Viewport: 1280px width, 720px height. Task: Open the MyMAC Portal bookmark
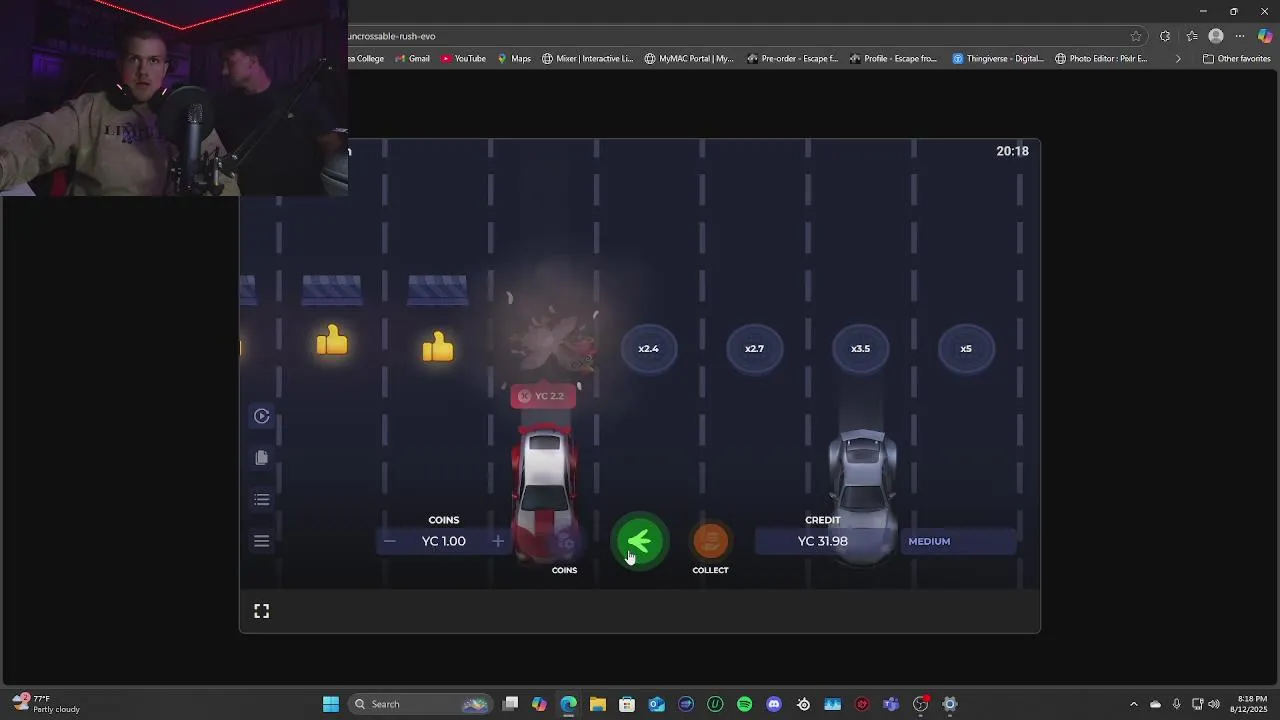[689, 59]
